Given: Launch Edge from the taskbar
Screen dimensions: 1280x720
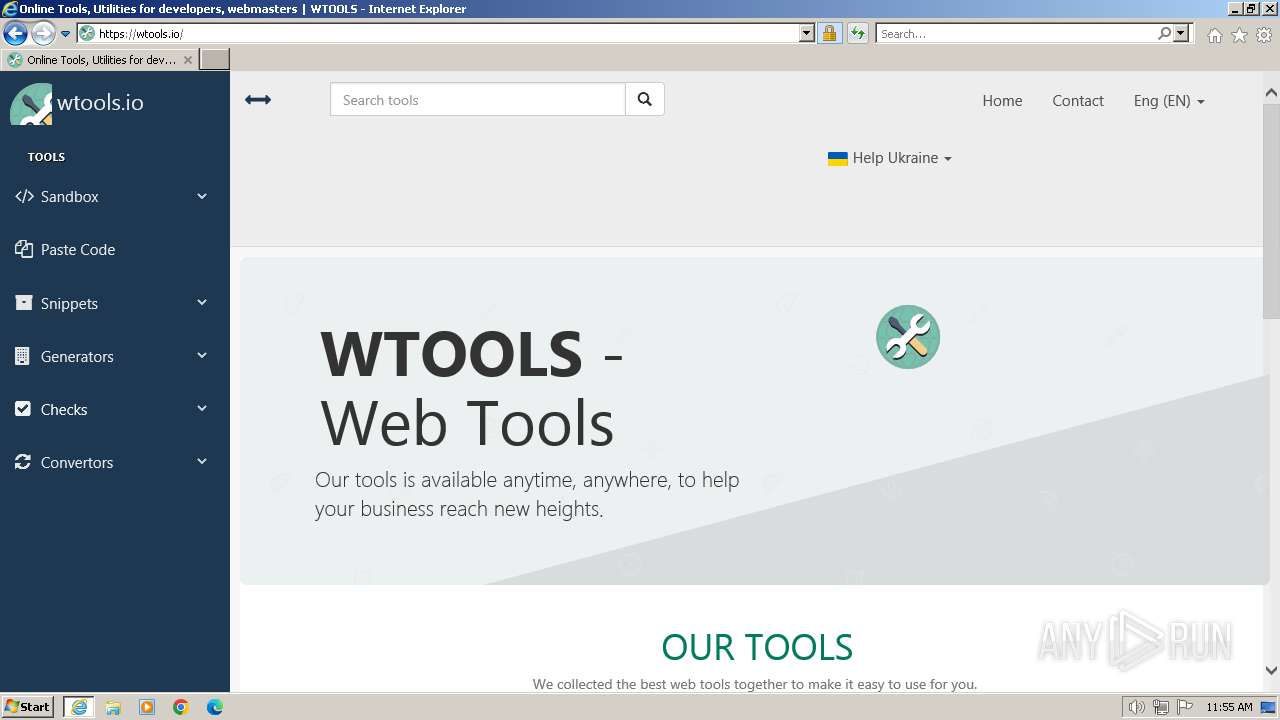Looking at the screenshot, I should coord(215,707).
